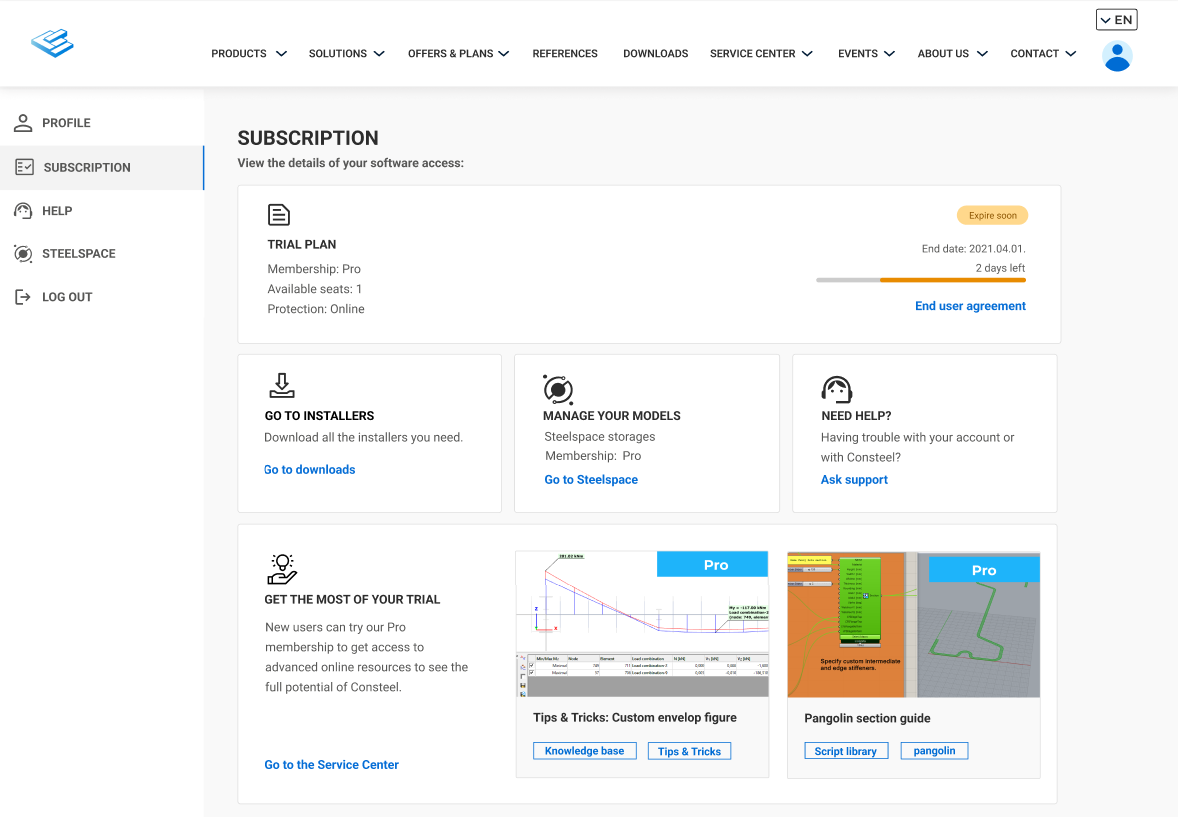
Task: Open the Pangolin section guide thumbnail
Action: tap(914, 625)
